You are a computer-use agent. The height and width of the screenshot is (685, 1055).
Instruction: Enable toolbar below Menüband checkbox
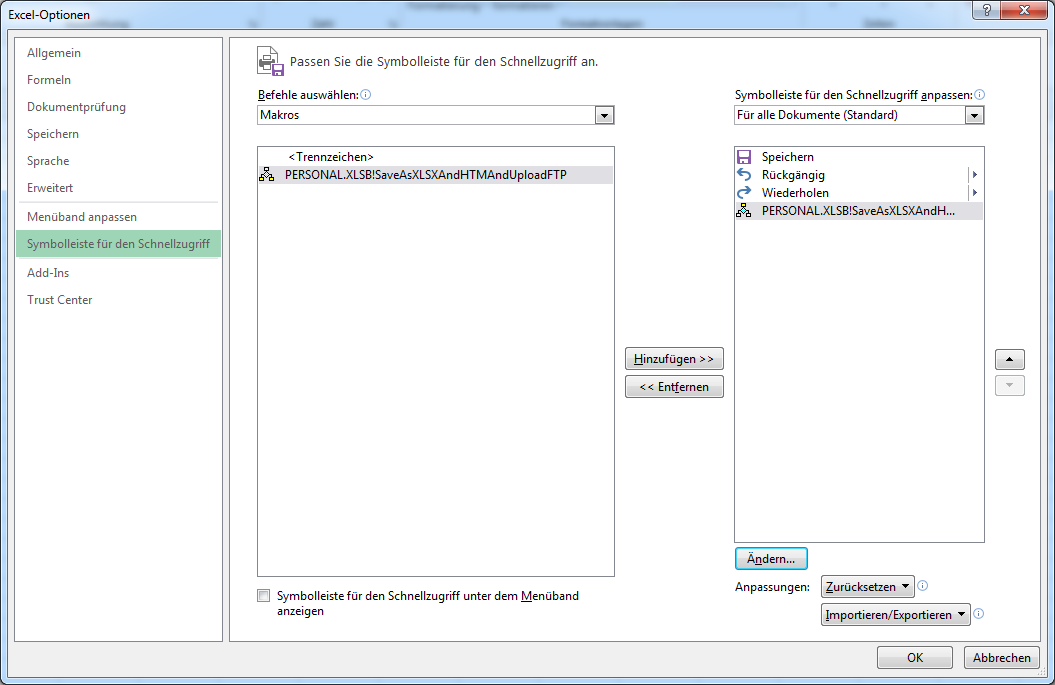(264, 595)
